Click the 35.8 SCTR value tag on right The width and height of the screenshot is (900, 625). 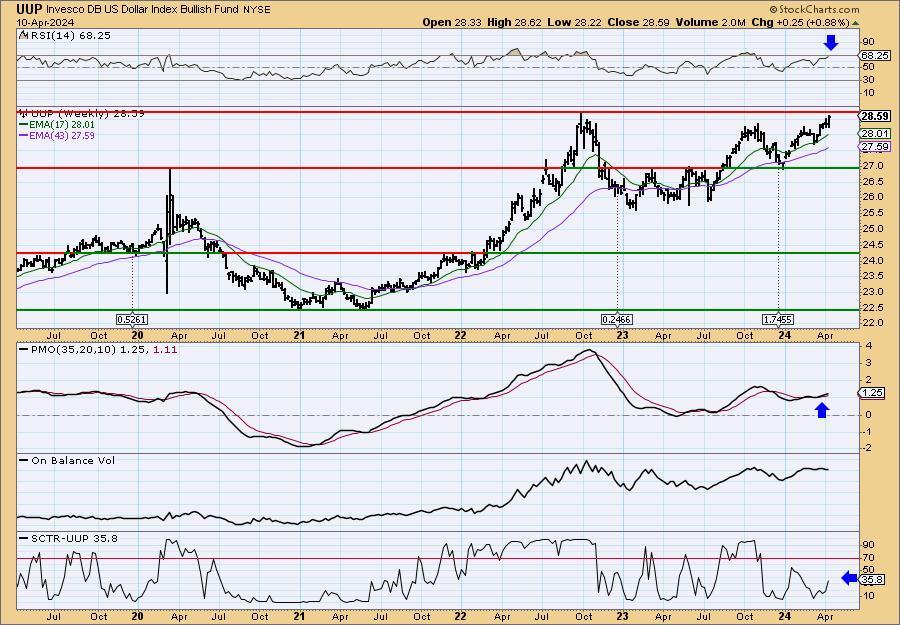[x=872, y=580]
